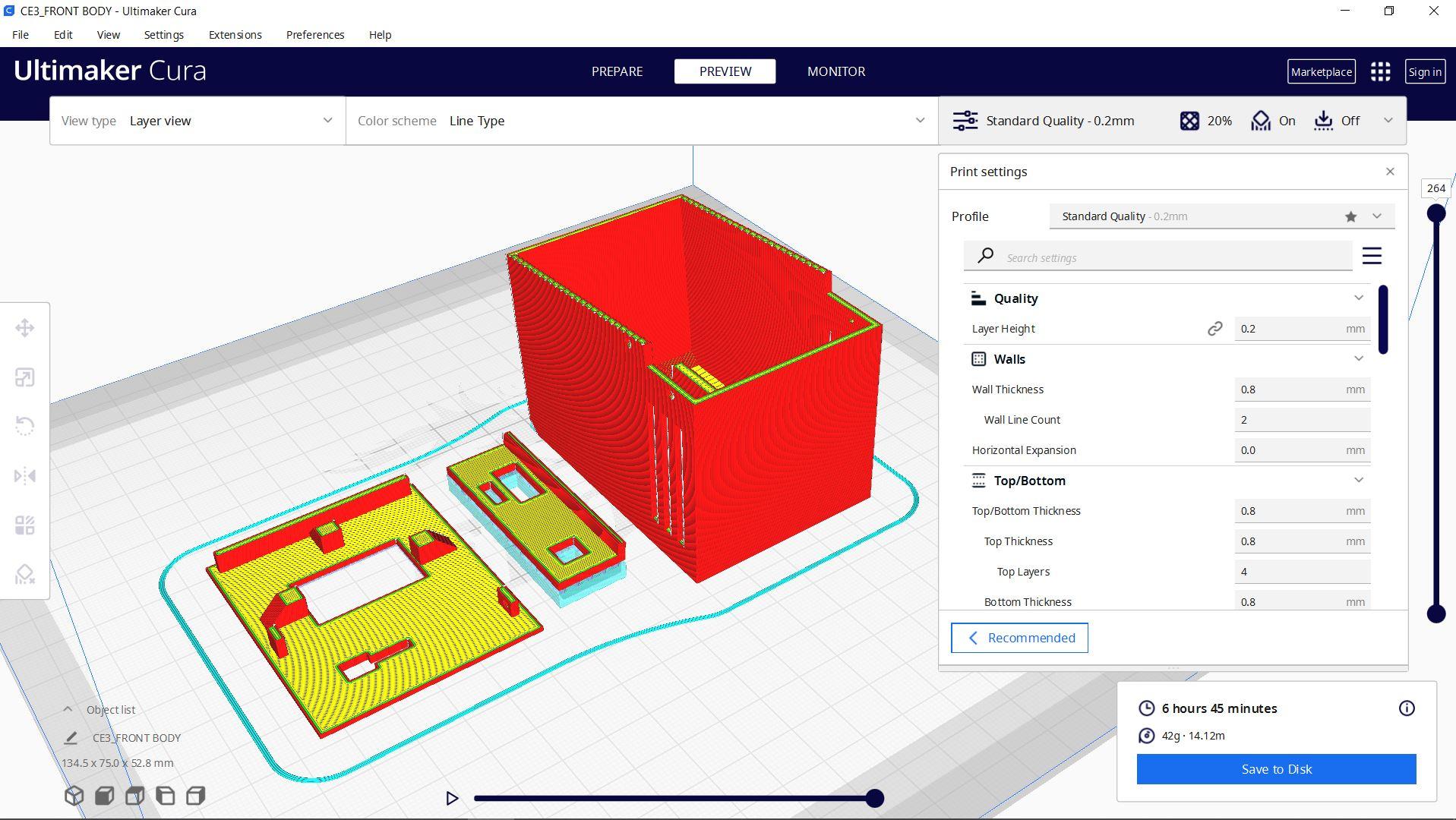Viewport: 1456px width, 820px height.
Task: Open the Profile dropdown
Action: pyautogui.click(x=1222, y=216)
